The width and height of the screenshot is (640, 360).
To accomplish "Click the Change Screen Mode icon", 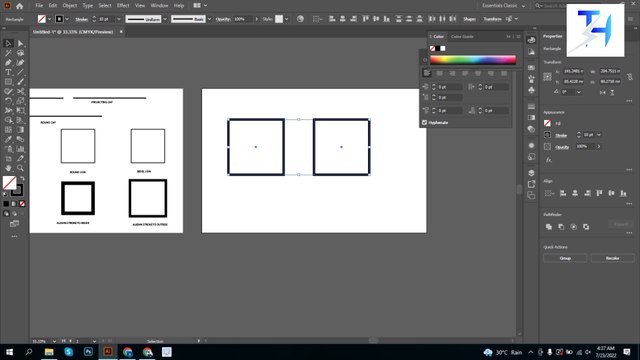I will [14, 224].
